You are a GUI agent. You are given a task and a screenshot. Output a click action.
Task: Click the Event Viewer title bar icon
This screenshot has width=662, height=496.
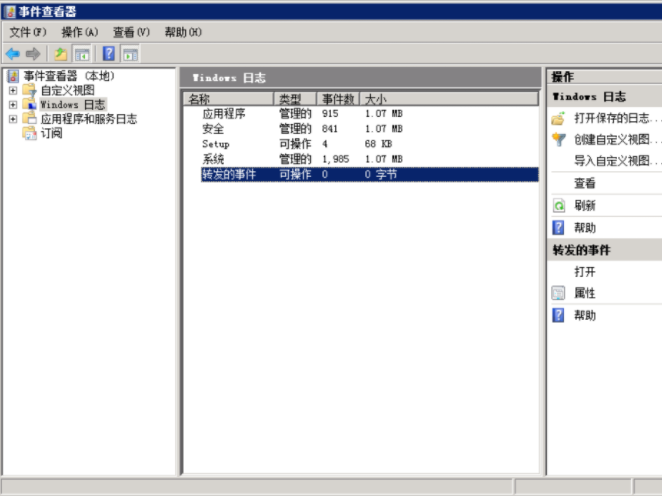[11, 11]
